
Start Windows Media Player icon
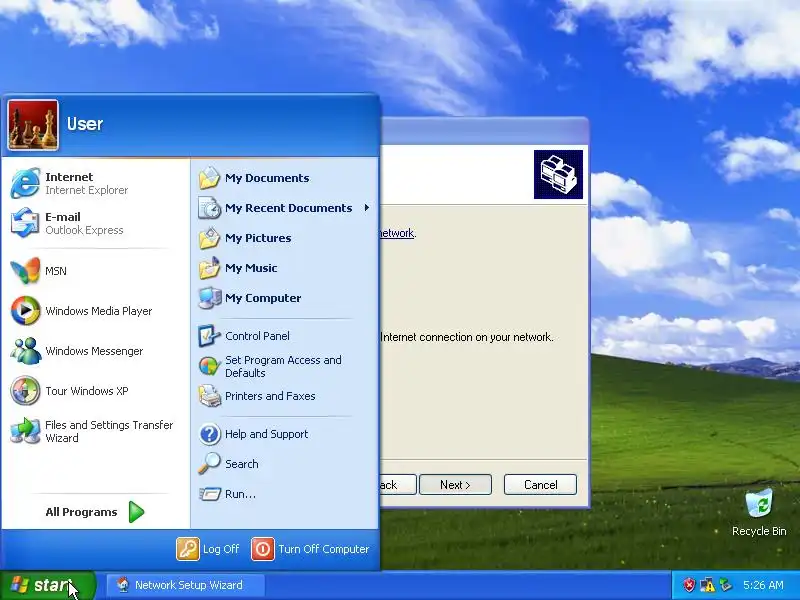tap(25, 311)
